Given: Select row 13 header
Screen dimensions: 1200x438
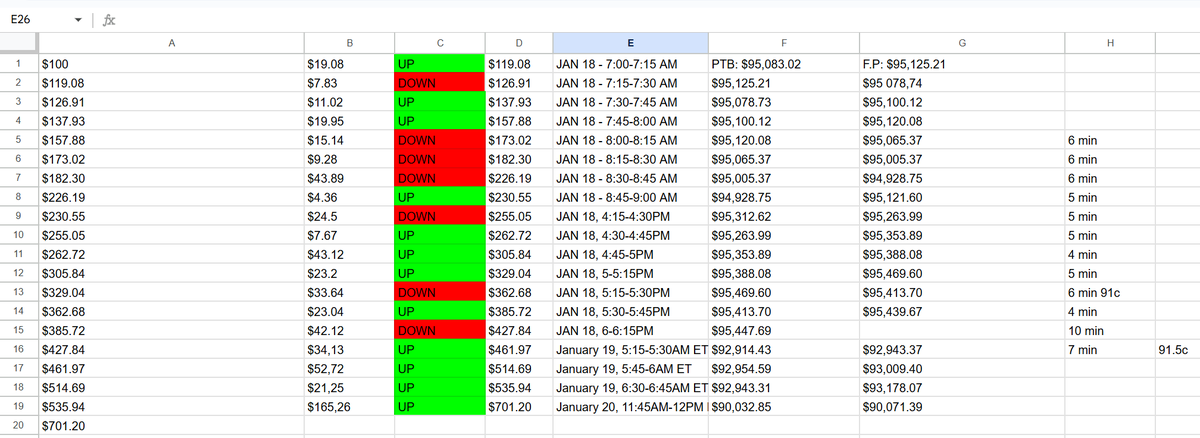Looking at the screenshot, I should (x=18, y=292).
